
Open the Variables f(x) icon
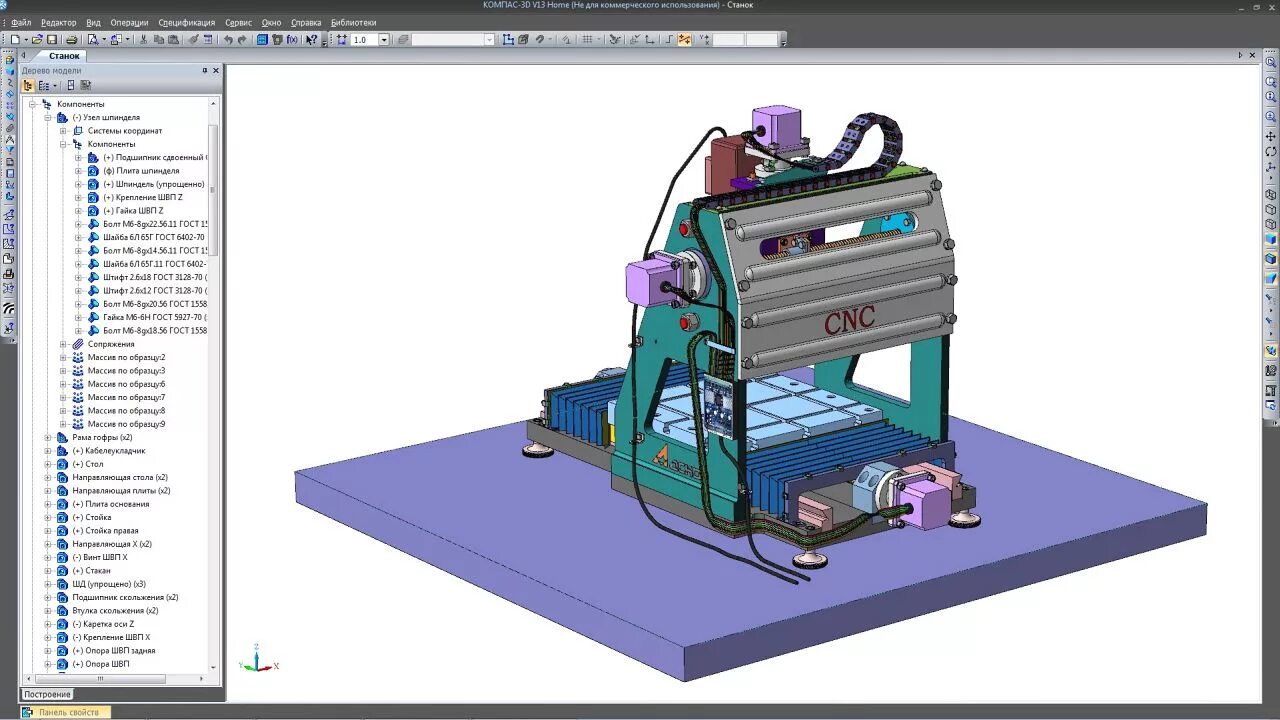(x=292, y=40)
